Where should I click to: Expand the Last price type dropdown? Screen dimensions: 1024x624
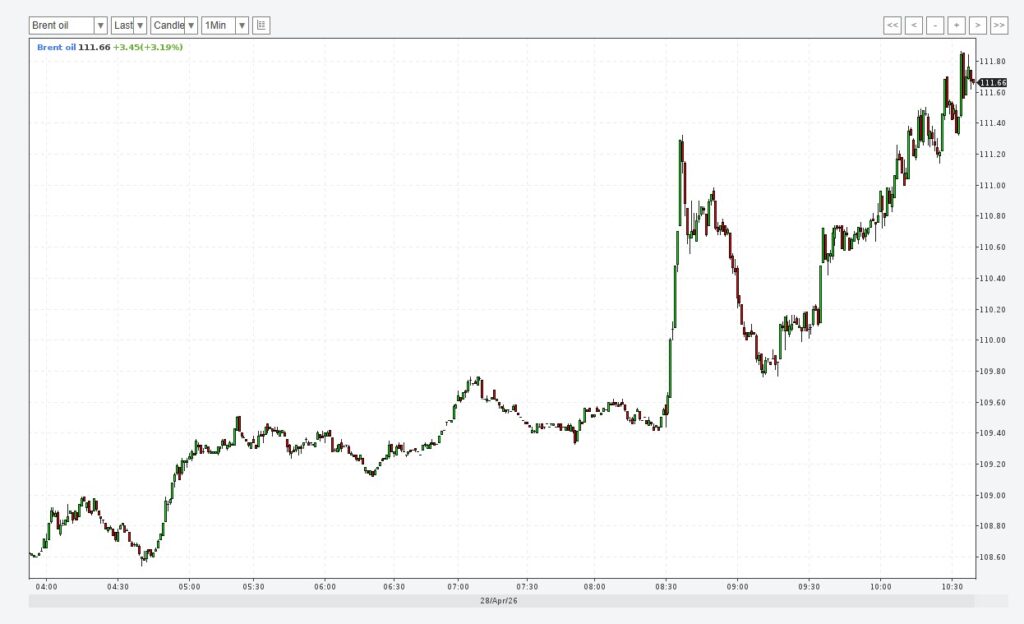[x=129, y=25]
